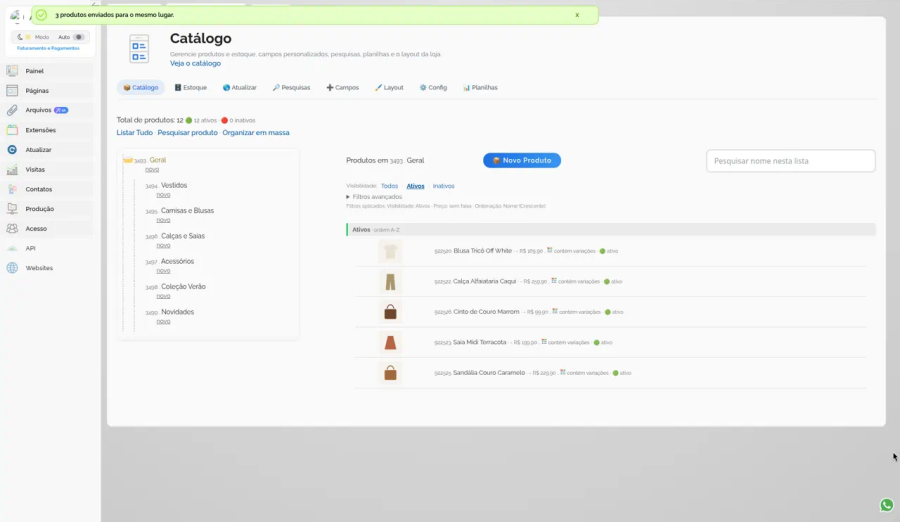Select the Camisas e Blusas category
Screen dimensions: 900x522
coord(187,211)
